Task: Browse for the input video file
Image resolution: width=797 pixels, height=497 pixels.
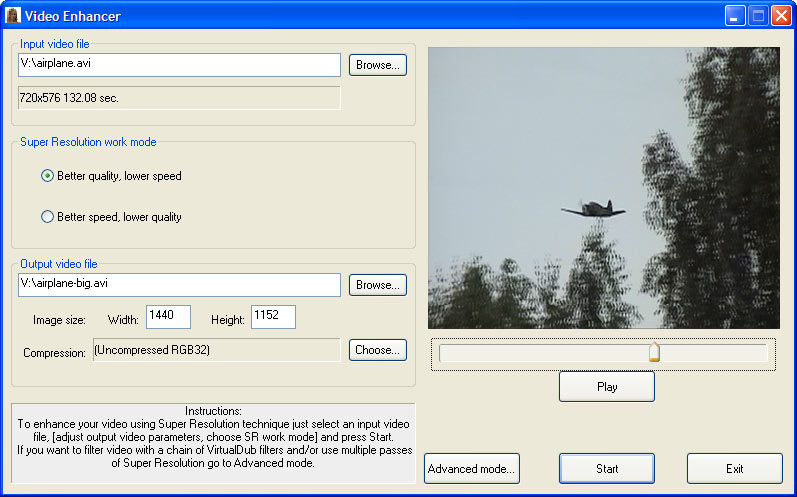Action: click(378, 65)
